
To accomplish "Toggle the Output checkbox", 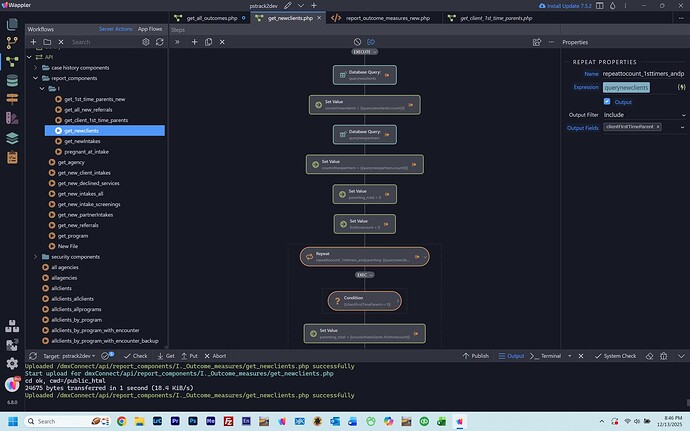I will pyautogui.click(x=608, y=101).
